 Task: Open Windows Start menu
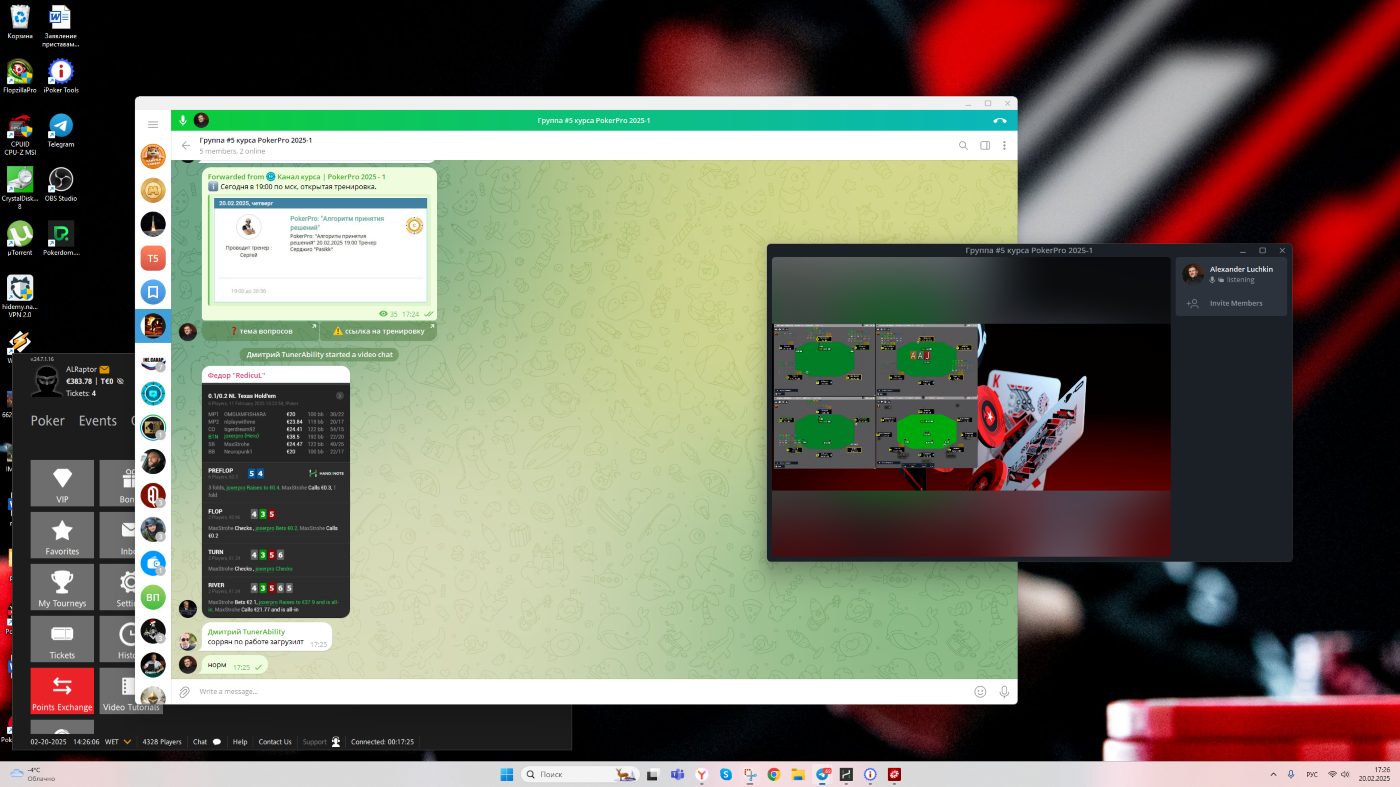point(506,774)
